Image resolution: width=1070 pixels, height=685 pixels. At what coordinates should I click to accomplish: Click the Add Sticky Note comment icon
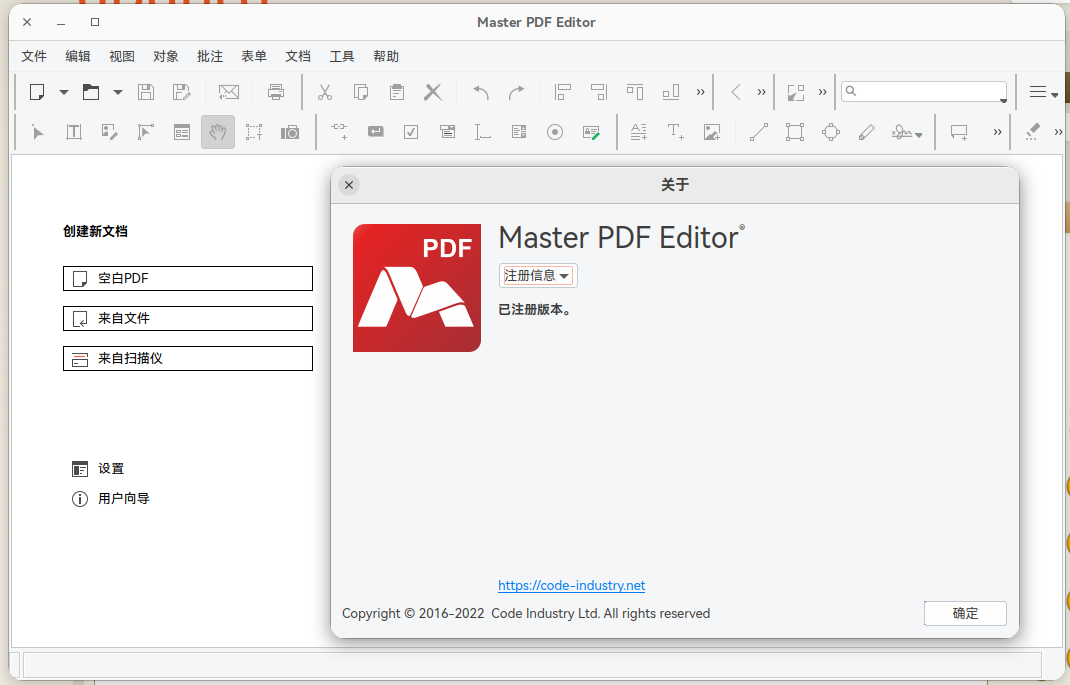[959, 132]
